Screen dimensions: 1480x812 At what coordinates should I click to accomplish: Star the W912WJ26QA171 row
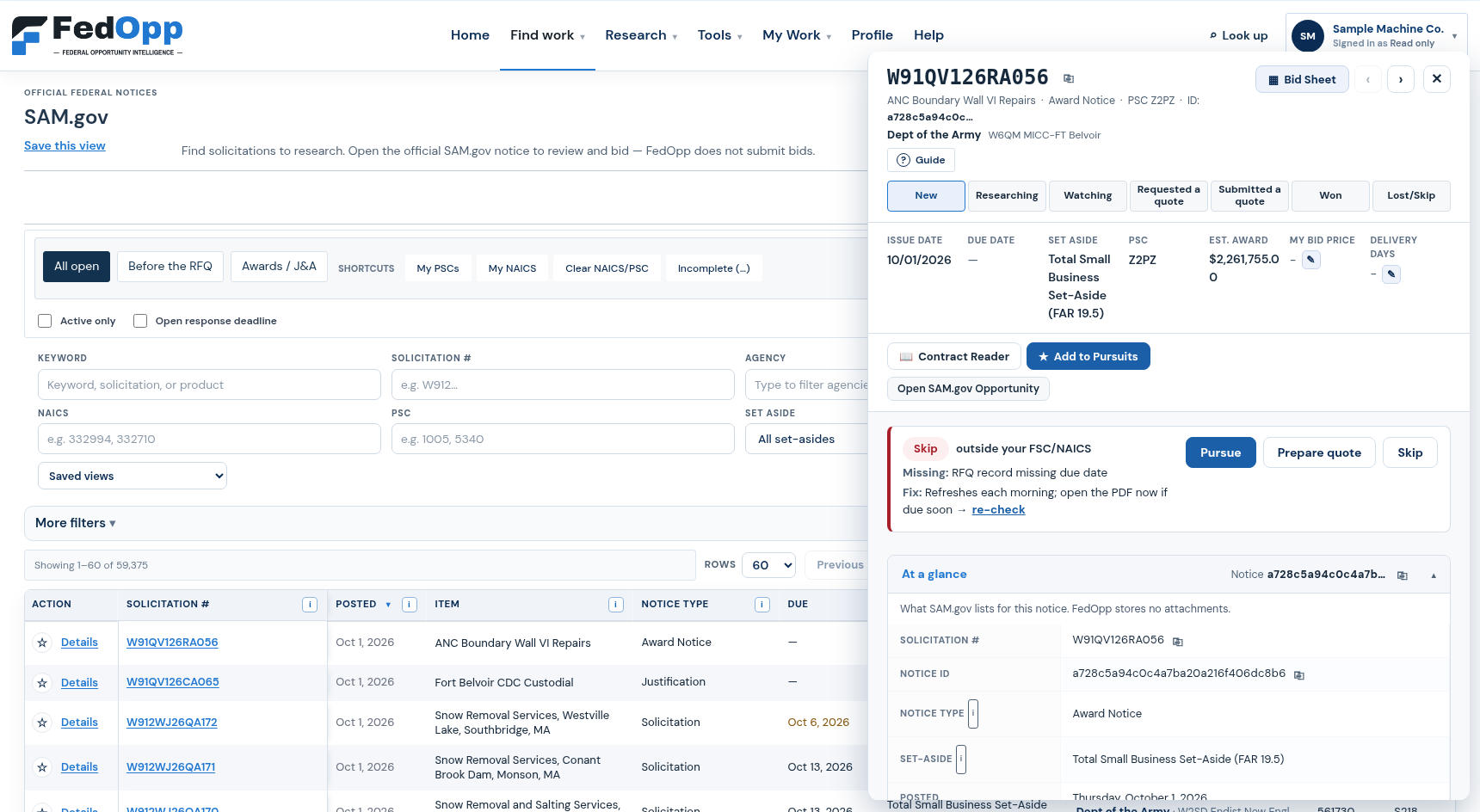point(42,767)
